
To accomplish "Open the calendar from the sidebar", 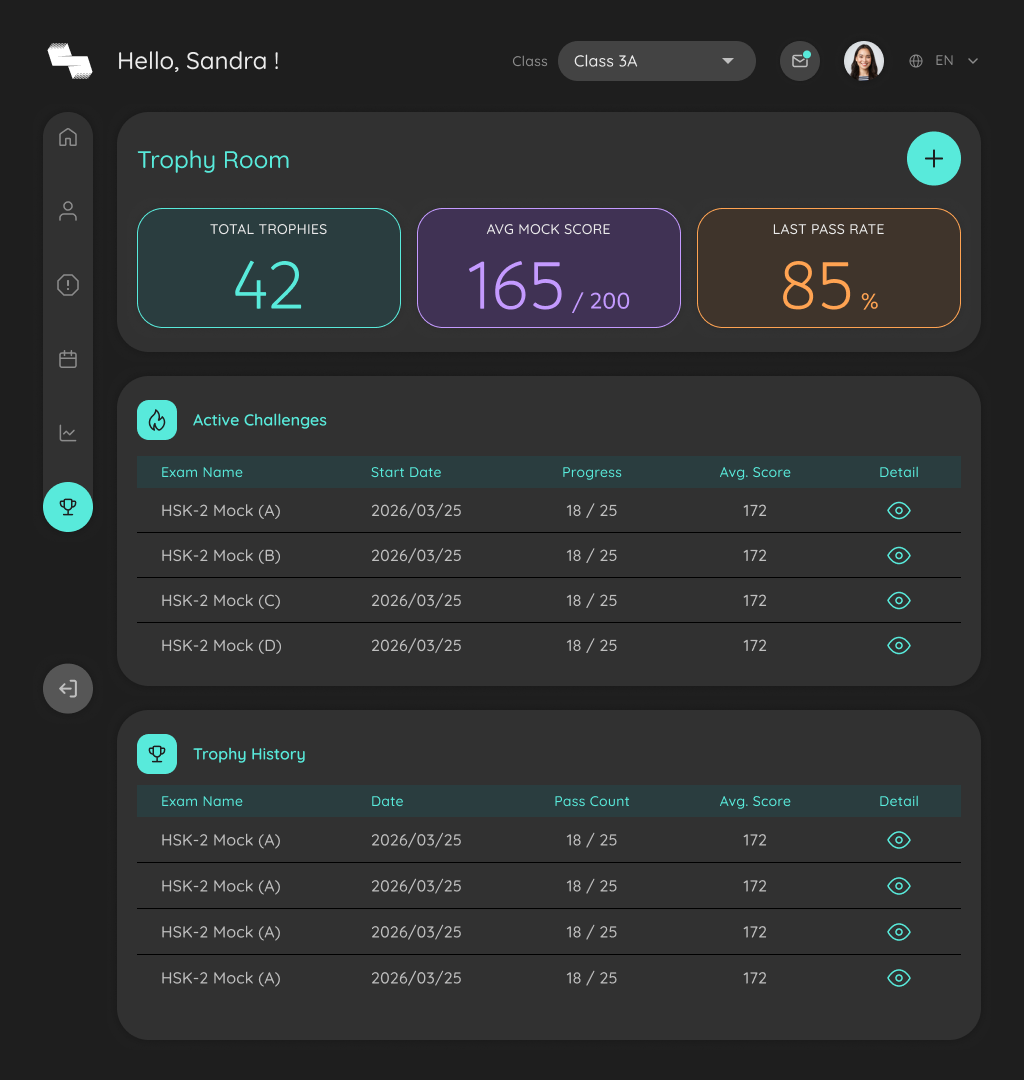I will tap(67, 359).
